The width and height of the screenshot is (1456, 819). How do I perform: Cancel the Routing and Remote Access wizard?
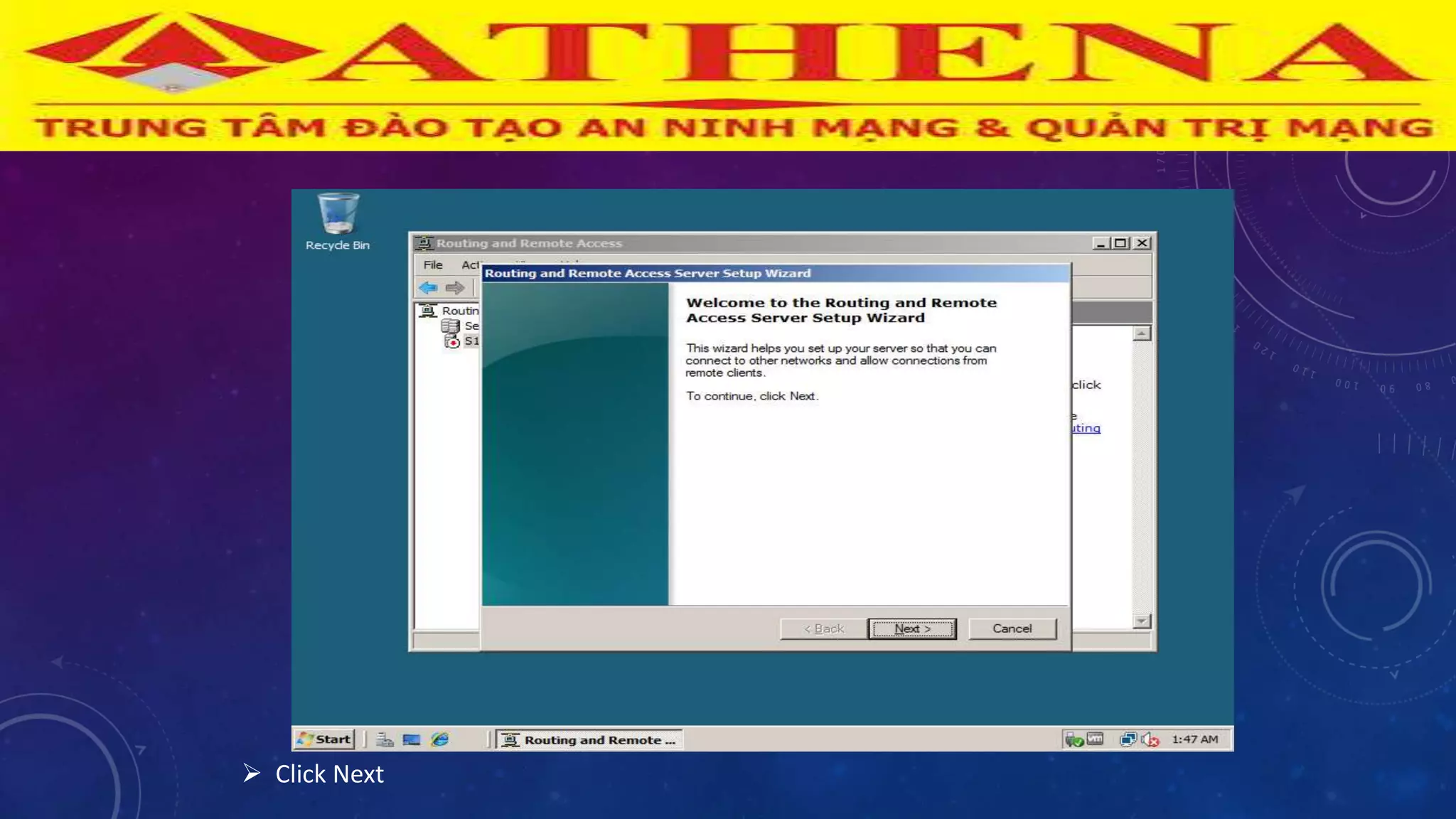pos(1012,628)
